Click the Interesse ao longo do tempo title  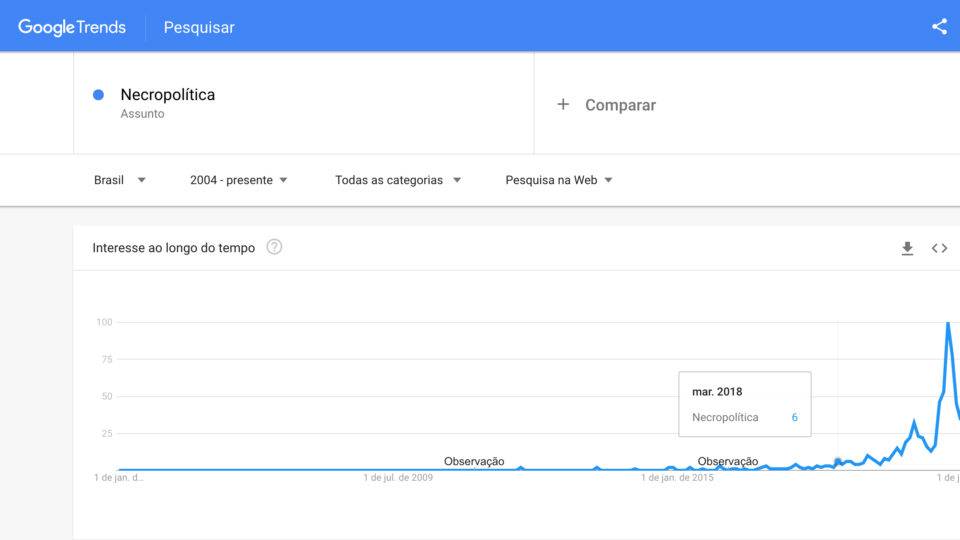pyautogui.click(x=173, y=248)
